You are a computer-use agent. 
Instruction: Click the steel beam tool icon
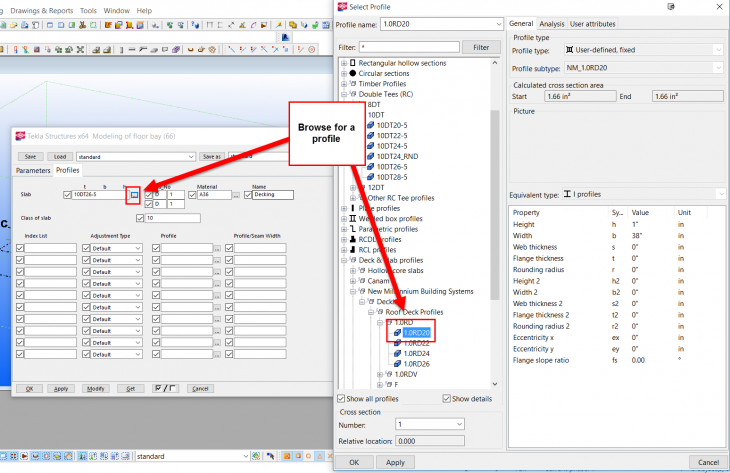coord(132,49)
